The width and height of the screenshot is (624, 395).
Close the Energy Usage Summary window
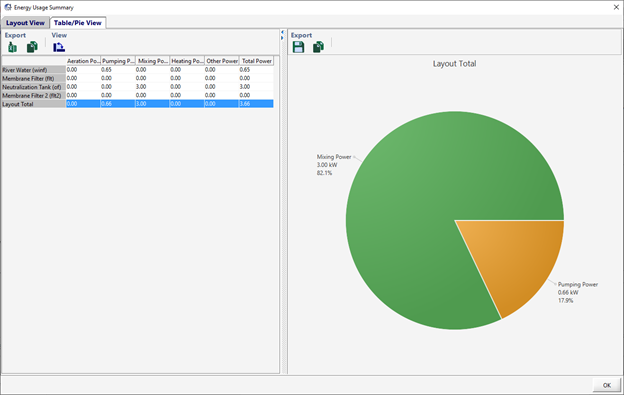tap(616, 7)
